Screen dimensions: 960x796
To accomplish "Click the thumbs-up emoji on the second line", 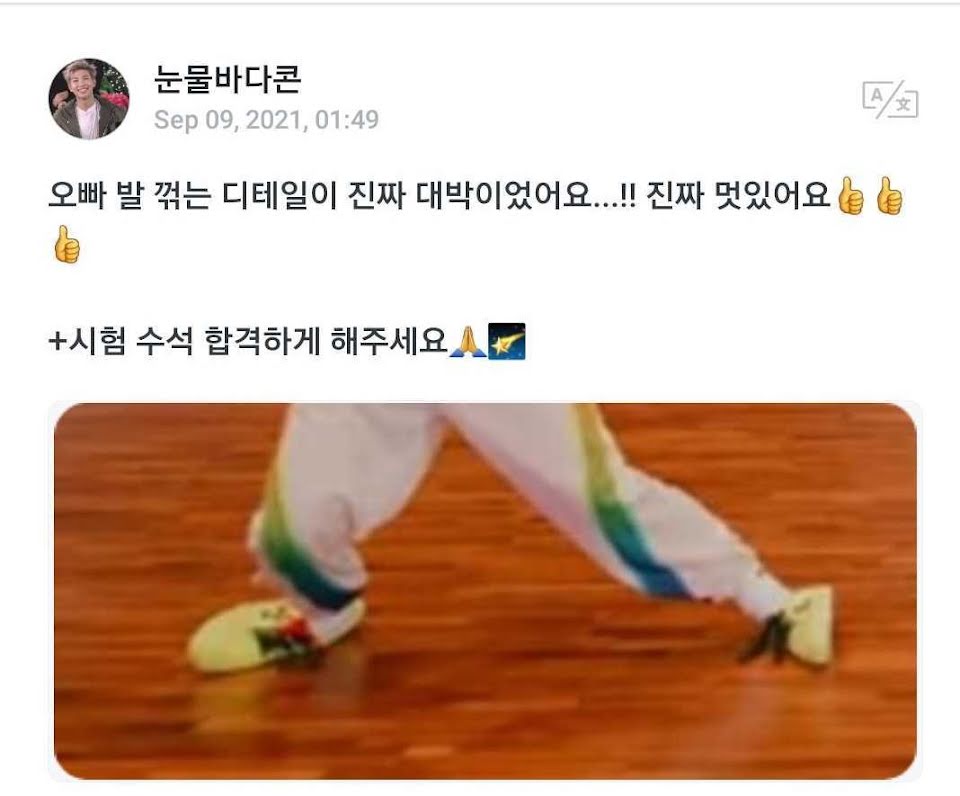I will coord(67,245).
